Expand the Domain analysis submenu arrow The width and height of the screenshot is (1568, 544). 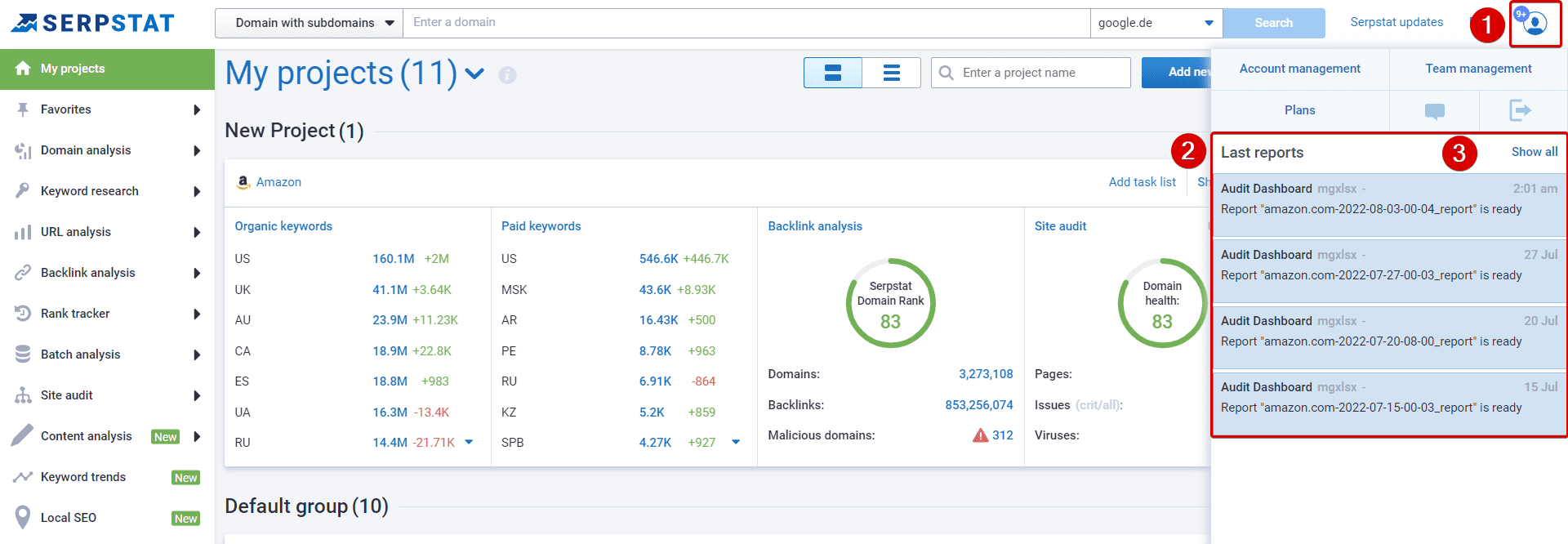click(197, 150)
